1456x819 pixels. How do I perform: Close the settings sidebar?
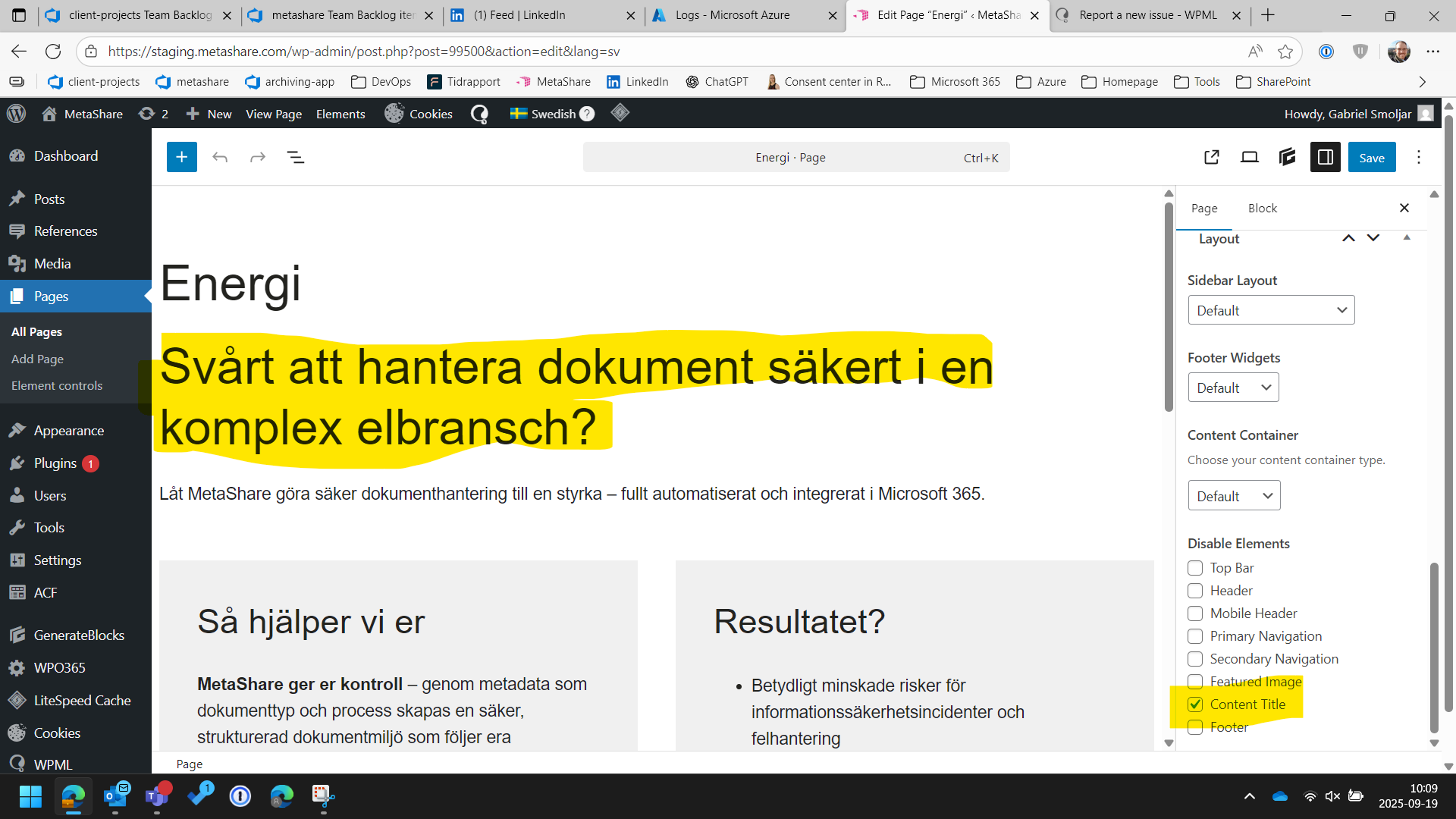1404,208
